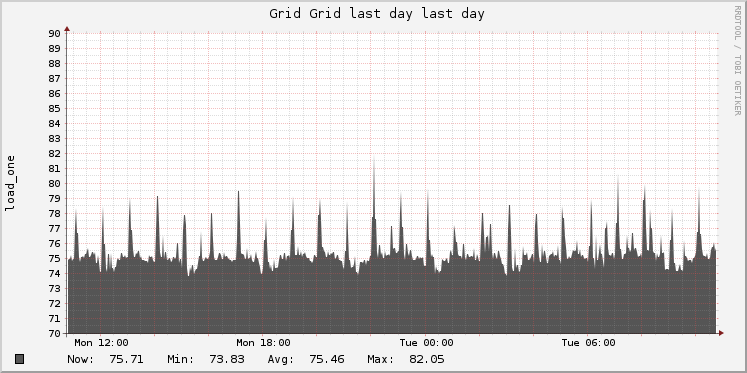Click the 'Avg: 75.46' statistic
The height and width of the screenshot is (373, 747).
pos(306,359)
